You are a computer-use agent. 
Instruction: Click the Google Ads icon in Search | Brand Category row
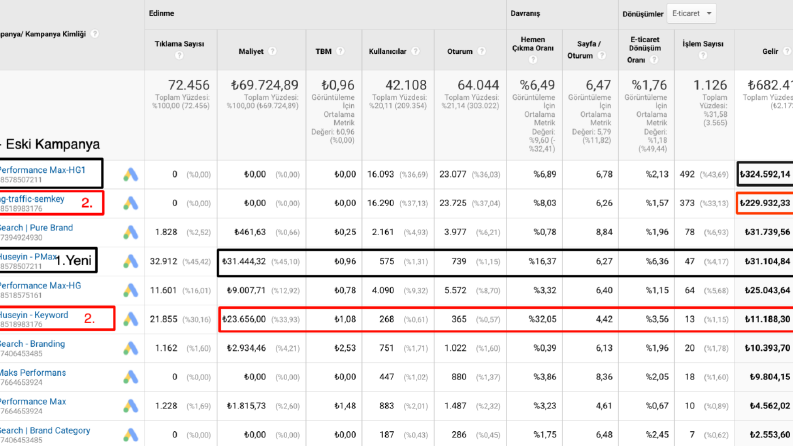tap(130, 434)
